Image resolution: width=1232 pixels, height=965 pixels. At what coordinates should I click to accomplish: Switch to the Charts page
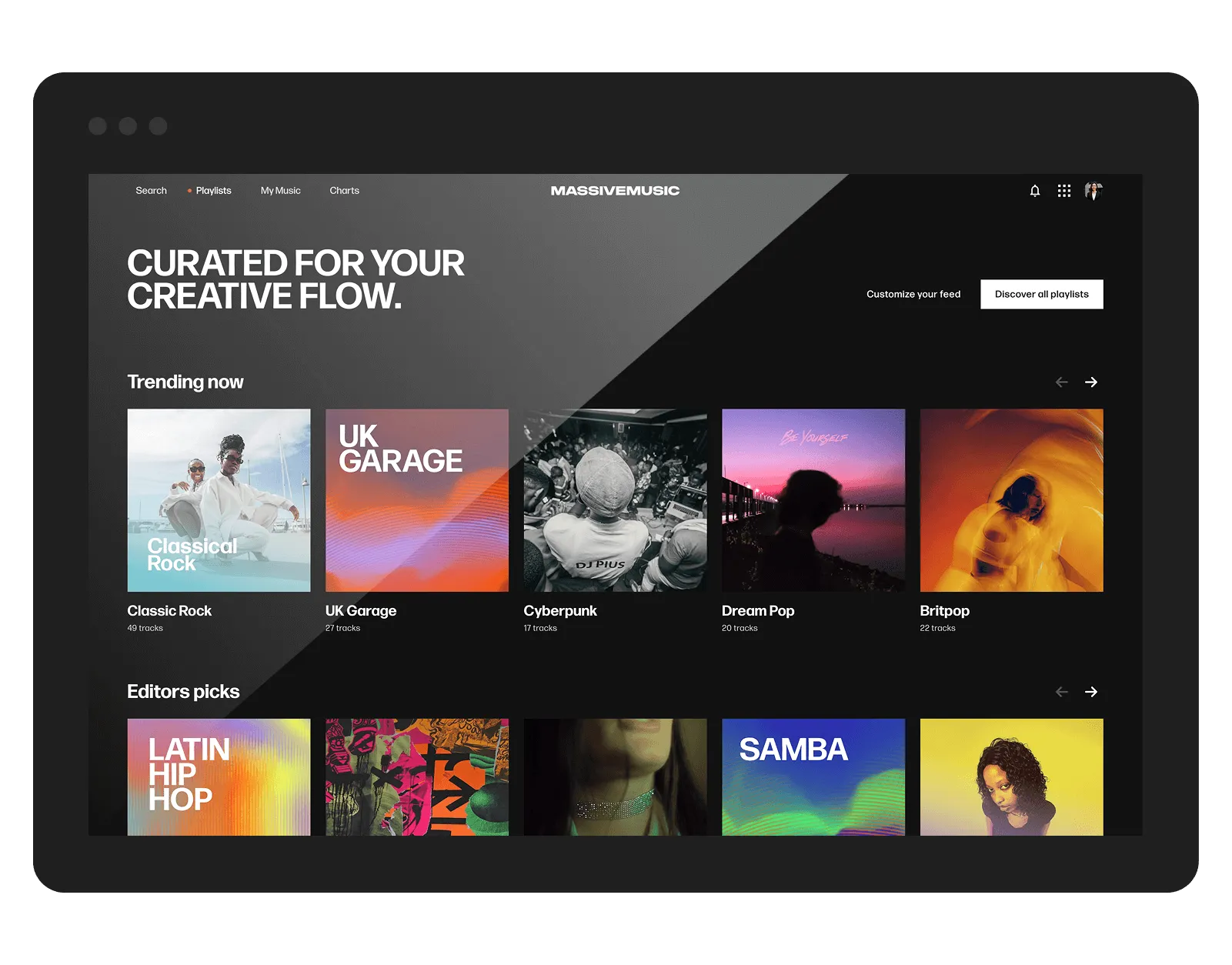(x=344, y=191)
